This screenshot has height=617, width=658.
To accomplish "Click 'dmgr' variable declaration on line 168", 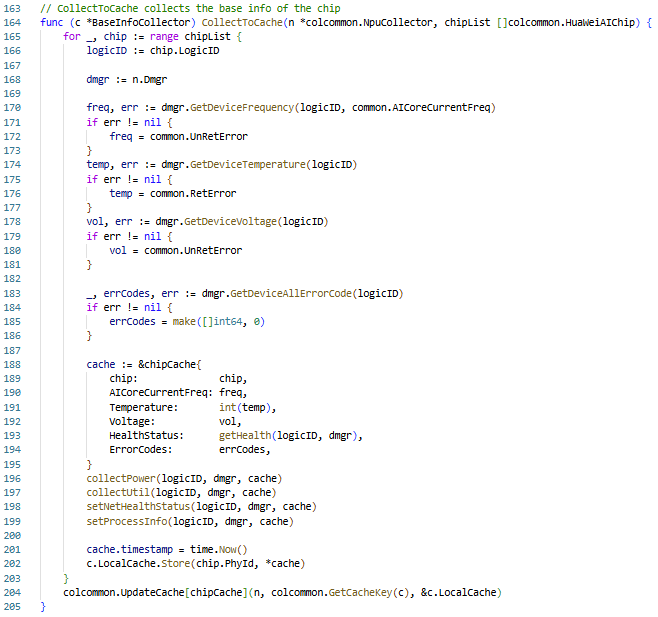I will click(x=98, y=80).
